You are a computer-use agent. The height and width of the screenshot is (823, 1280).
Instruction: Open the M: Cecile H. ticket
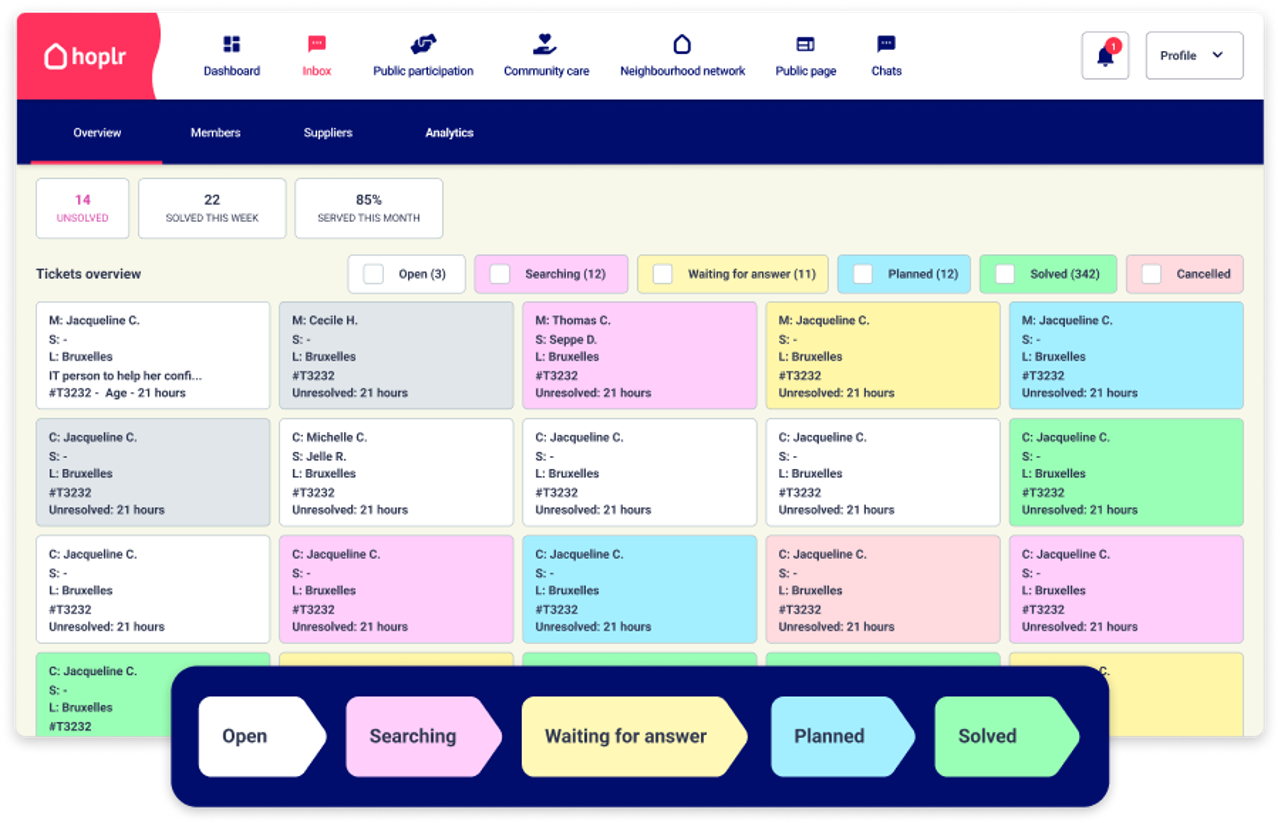[x=396, y=356]
